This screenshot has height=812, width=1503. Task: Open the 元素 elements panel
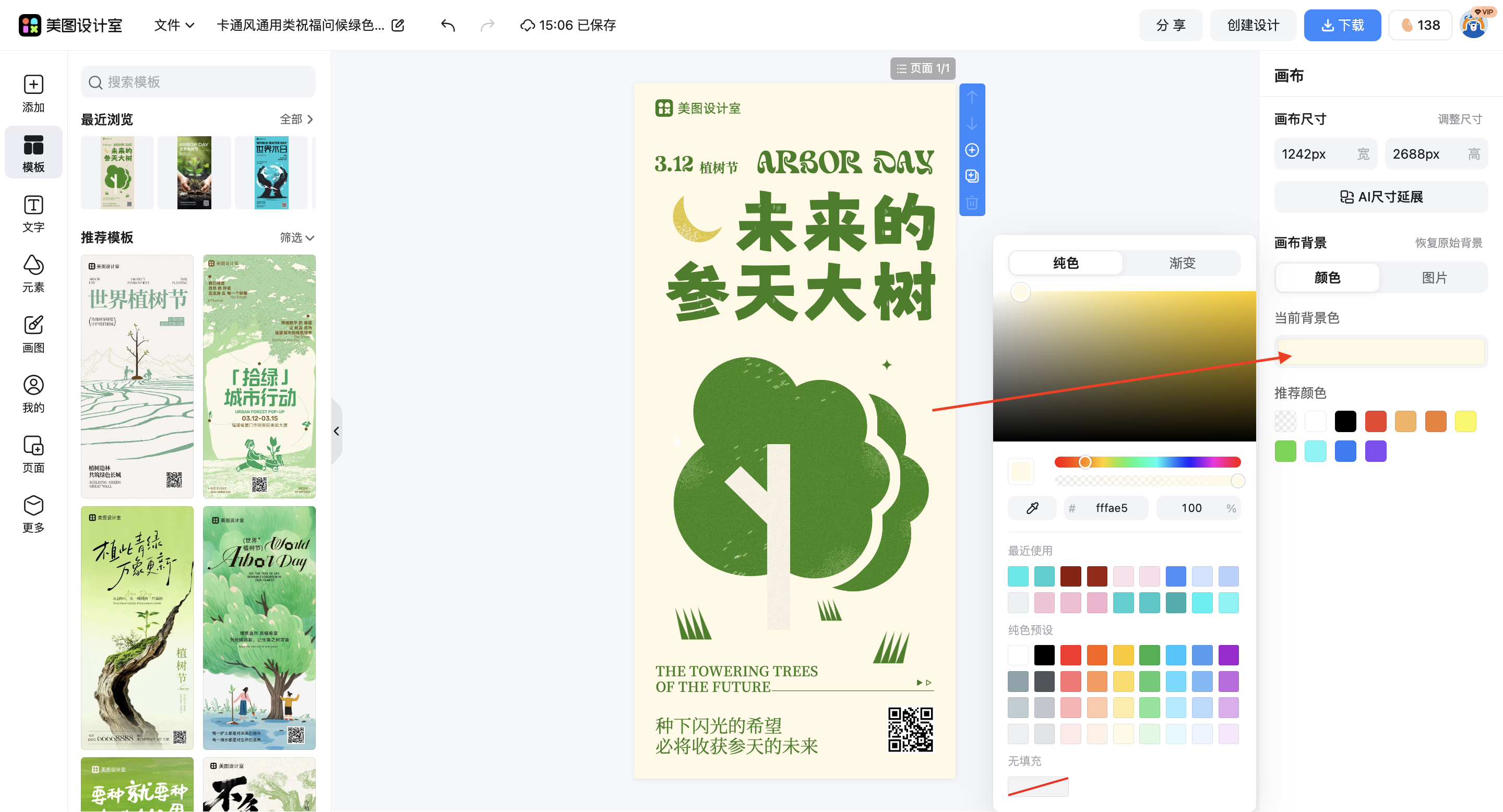tap(33, 273)
